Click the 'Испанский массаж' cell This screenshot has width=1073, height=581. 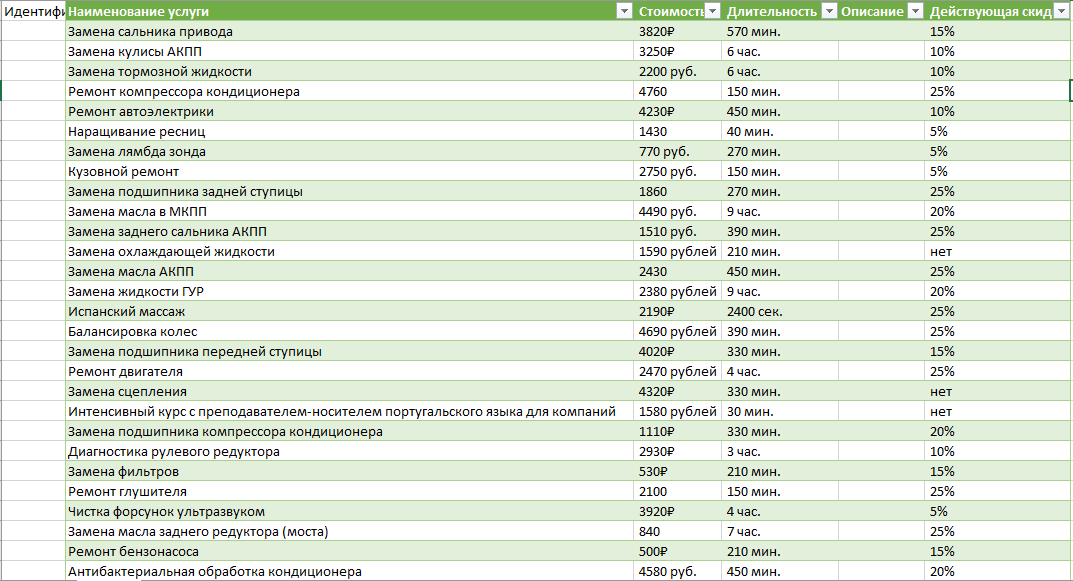[350, 311]
